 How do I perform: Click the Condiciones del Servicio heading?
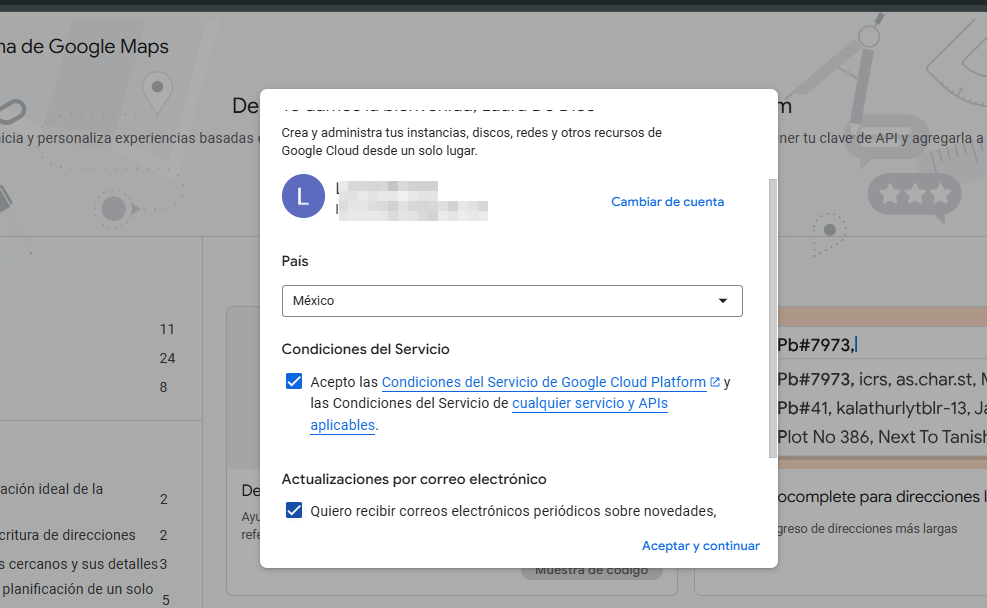(365, 349)
